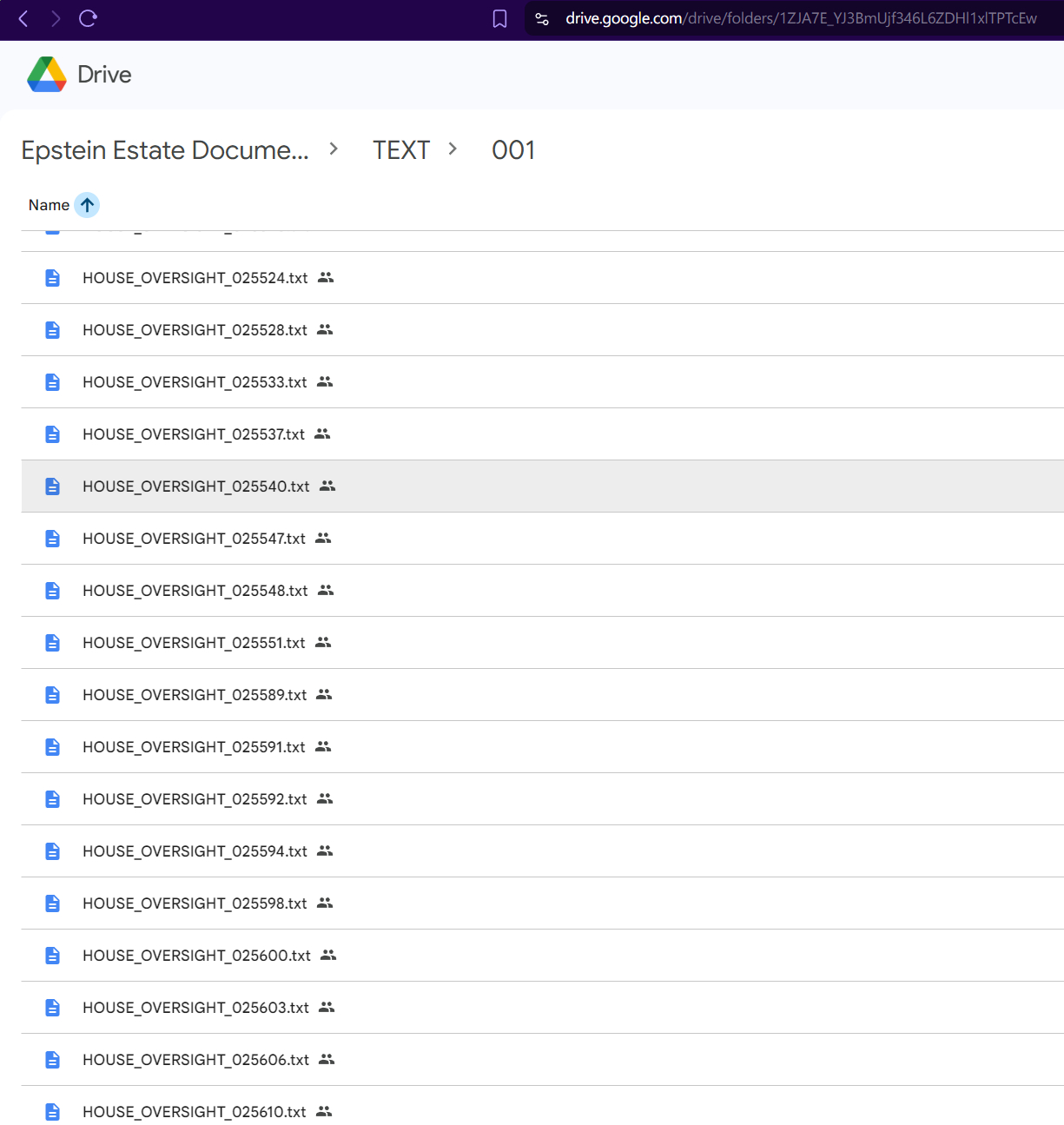Click shared people icon on HOUSE_OVERSIGHT_025524.txt
Image resolution: width=1064 pixels, height=1125 pixels.
326,278
